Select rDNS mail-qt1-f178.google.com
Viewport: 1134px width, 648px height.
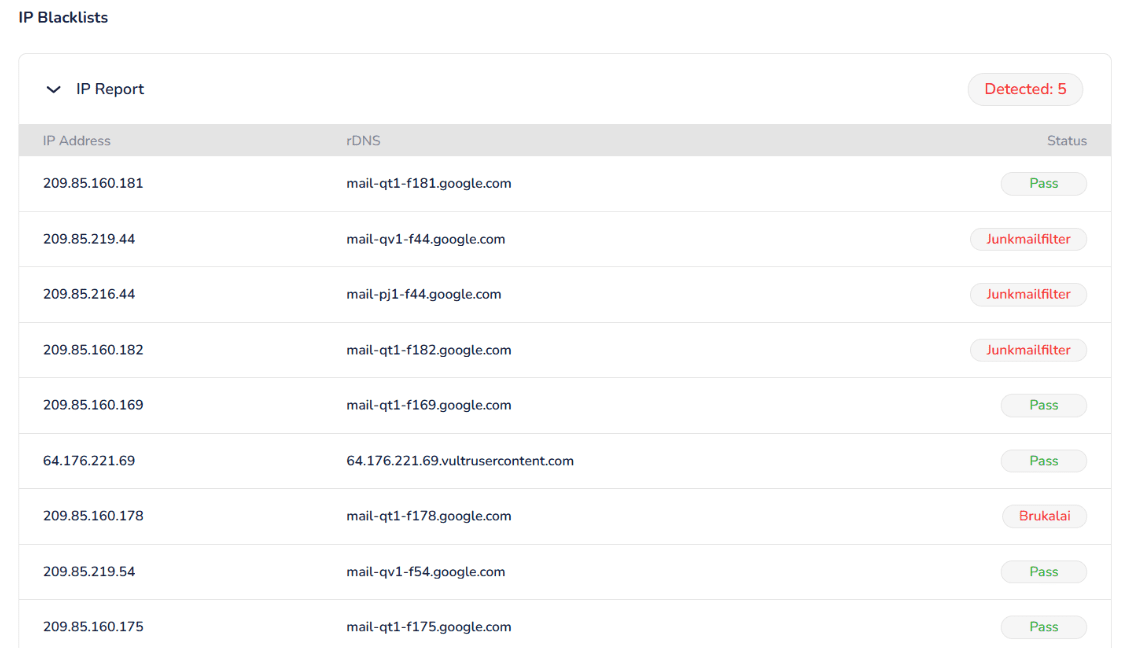click(x=429, y=516)
